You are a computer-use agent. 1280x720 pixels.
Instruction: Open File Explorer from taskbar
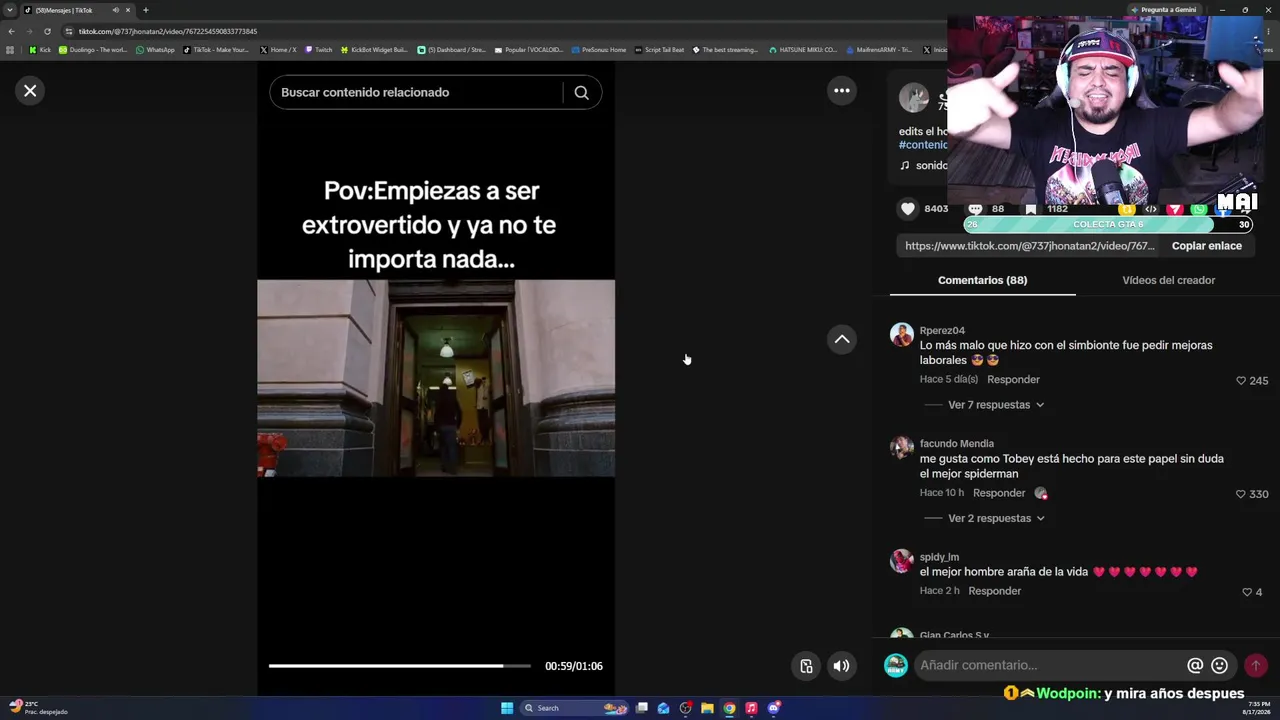coord(707,708)
